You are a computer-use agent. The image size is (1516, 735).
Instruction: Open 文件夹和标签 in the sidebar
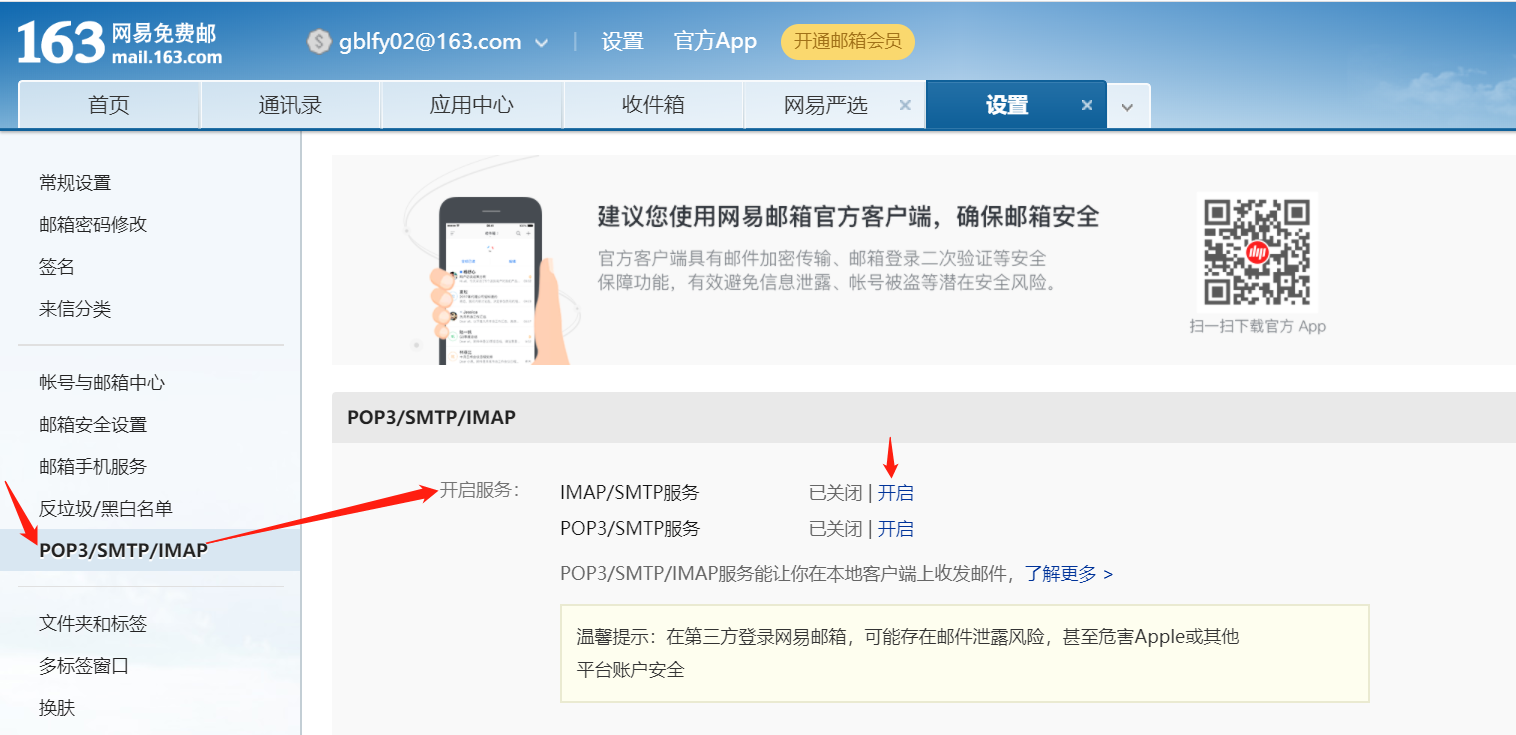pyautogui.click(x=93, y=624)
